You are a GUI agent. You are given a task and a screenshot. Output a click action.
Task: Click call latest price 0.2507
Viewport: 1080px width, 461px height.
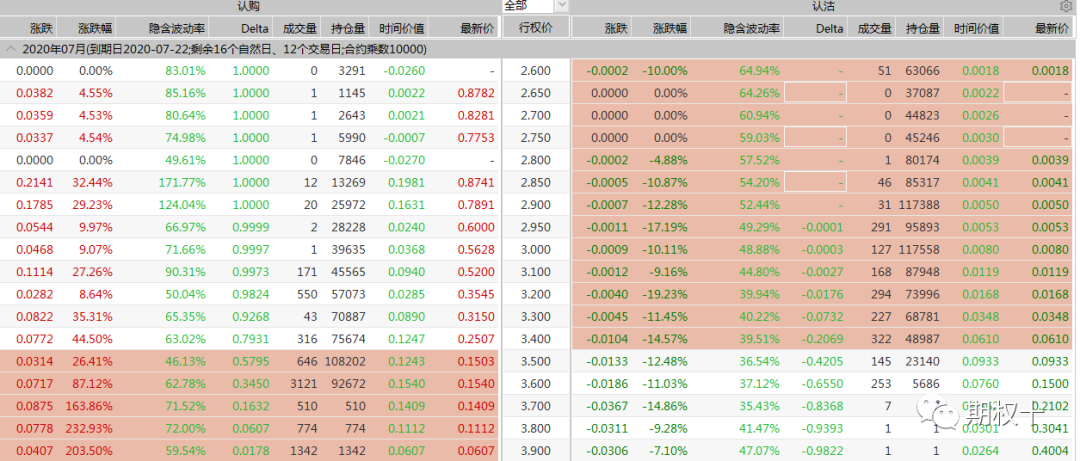click(475, 339)
